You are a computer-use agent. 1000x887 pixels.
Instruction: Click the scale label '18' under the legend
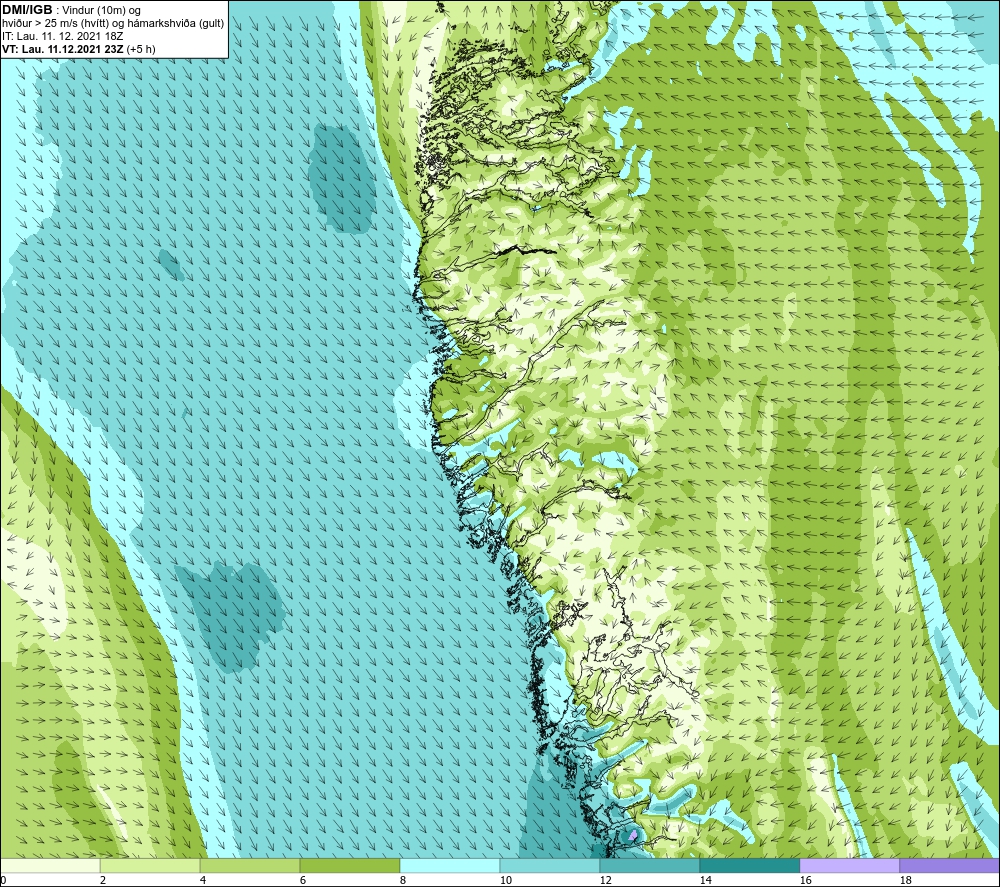pyautogui.click(x=905, y=881)
